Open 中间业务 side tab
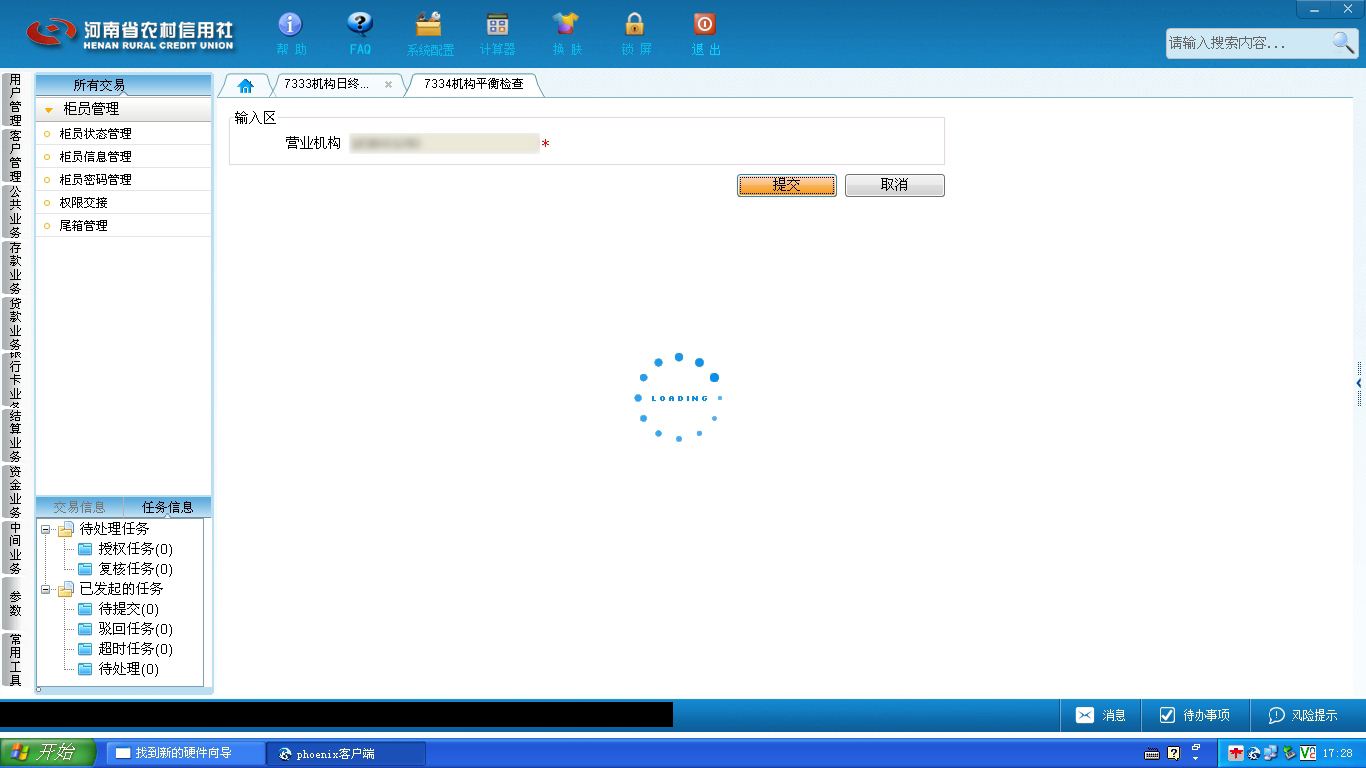 coord(14,547)
